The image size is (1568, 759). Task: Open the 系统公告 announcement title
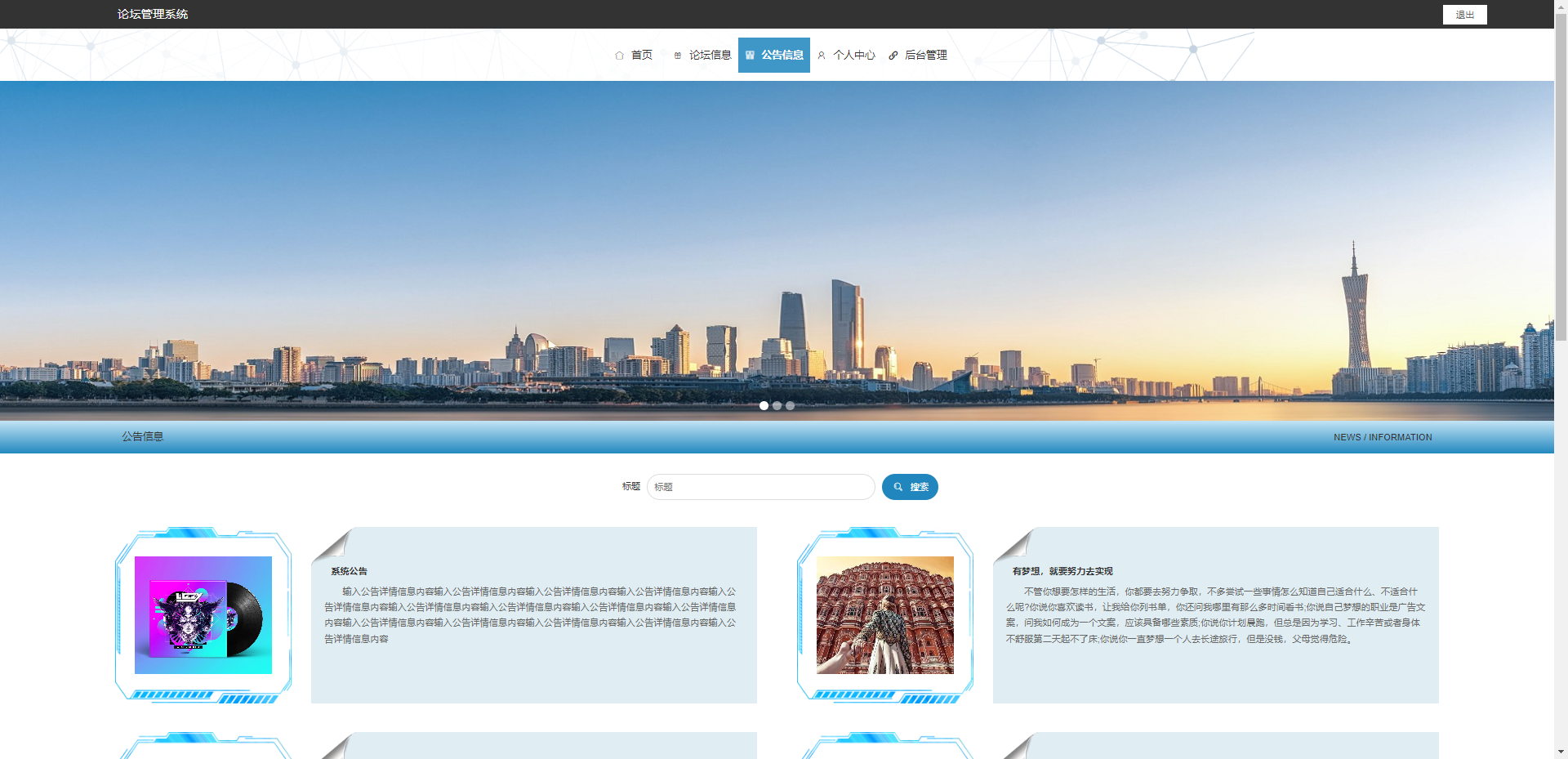pos(349,571)
